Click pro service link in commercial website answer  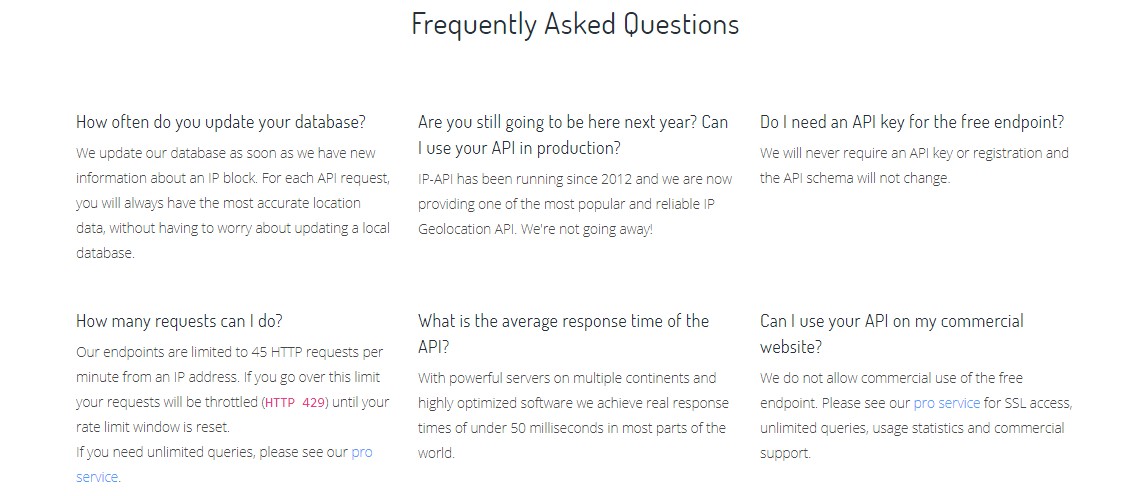pyautogui.click(x=947, y=403)
